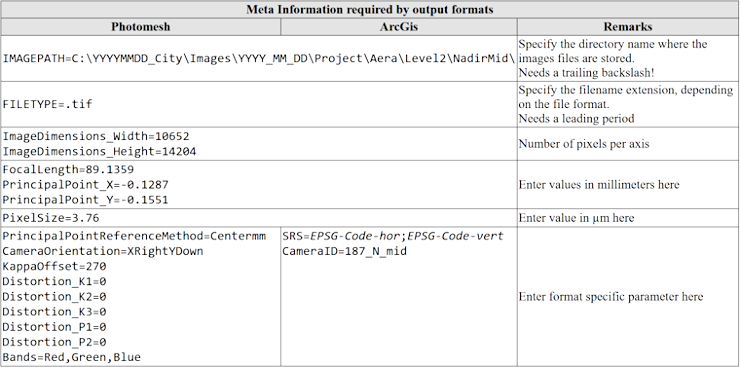740x367 pixels.
Task: Click the SRS EPSG-Code entry
Action: pyautogui.click(x=393, y=236)
